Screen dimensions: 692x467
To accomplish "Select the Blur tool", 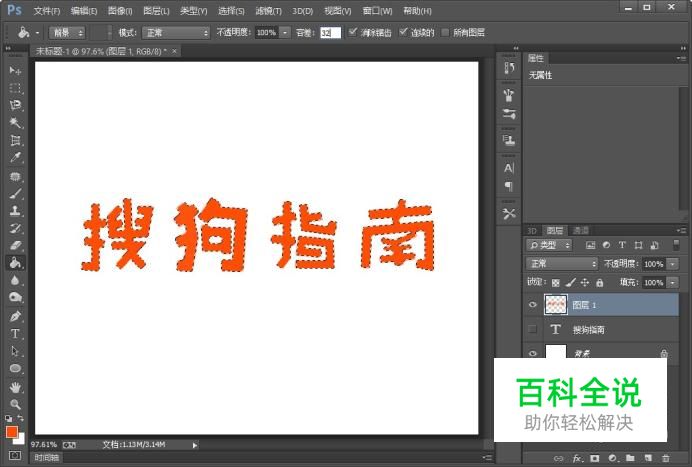I will click(x=15, y=280).
